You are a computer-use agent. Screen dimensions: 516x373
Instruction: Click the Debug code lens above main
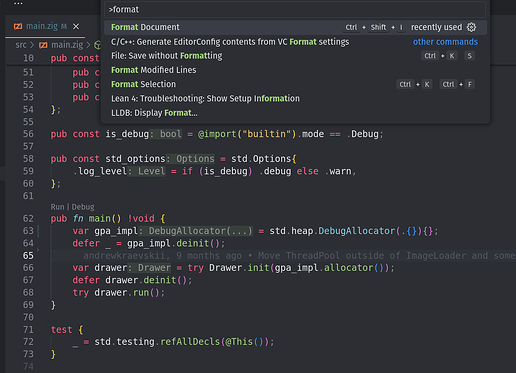[x=83, y=207]
